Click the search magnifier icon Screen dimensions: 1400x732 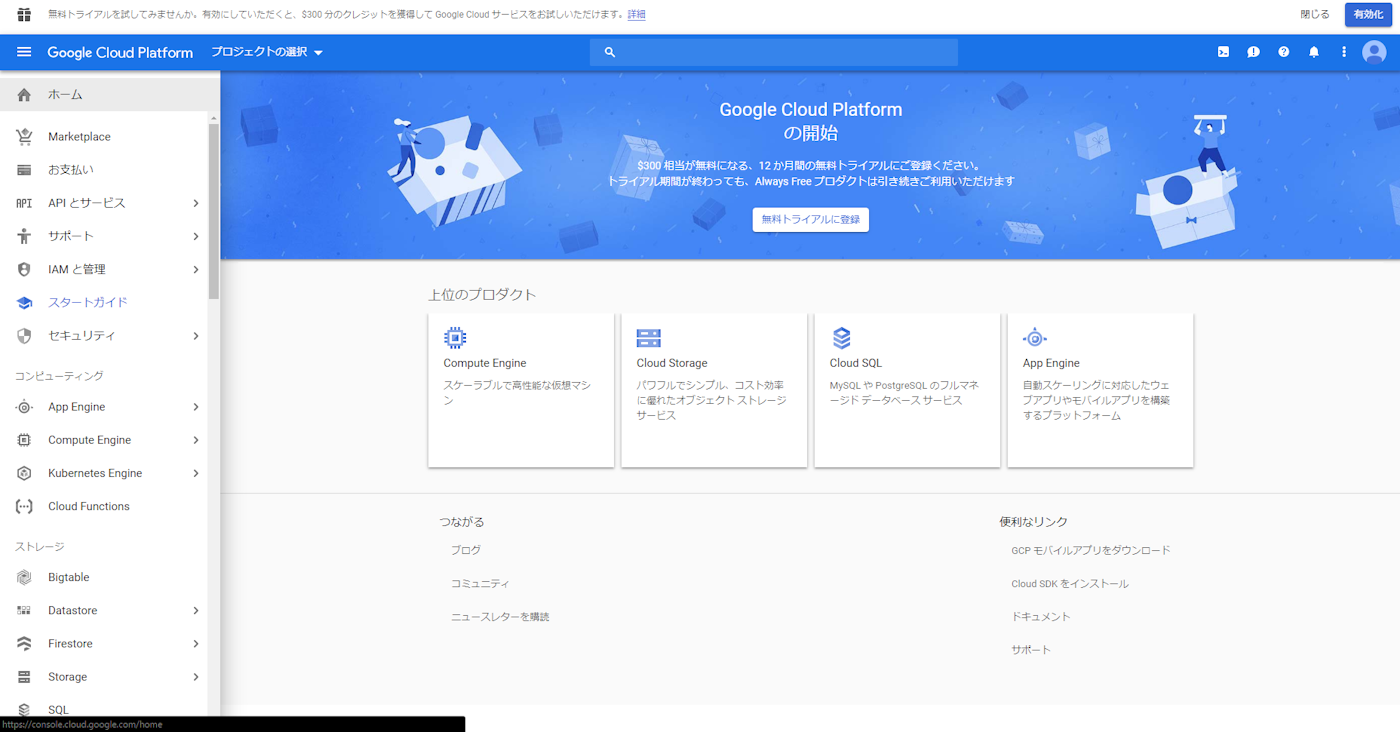pyautogui.click(x=610, y=52)
